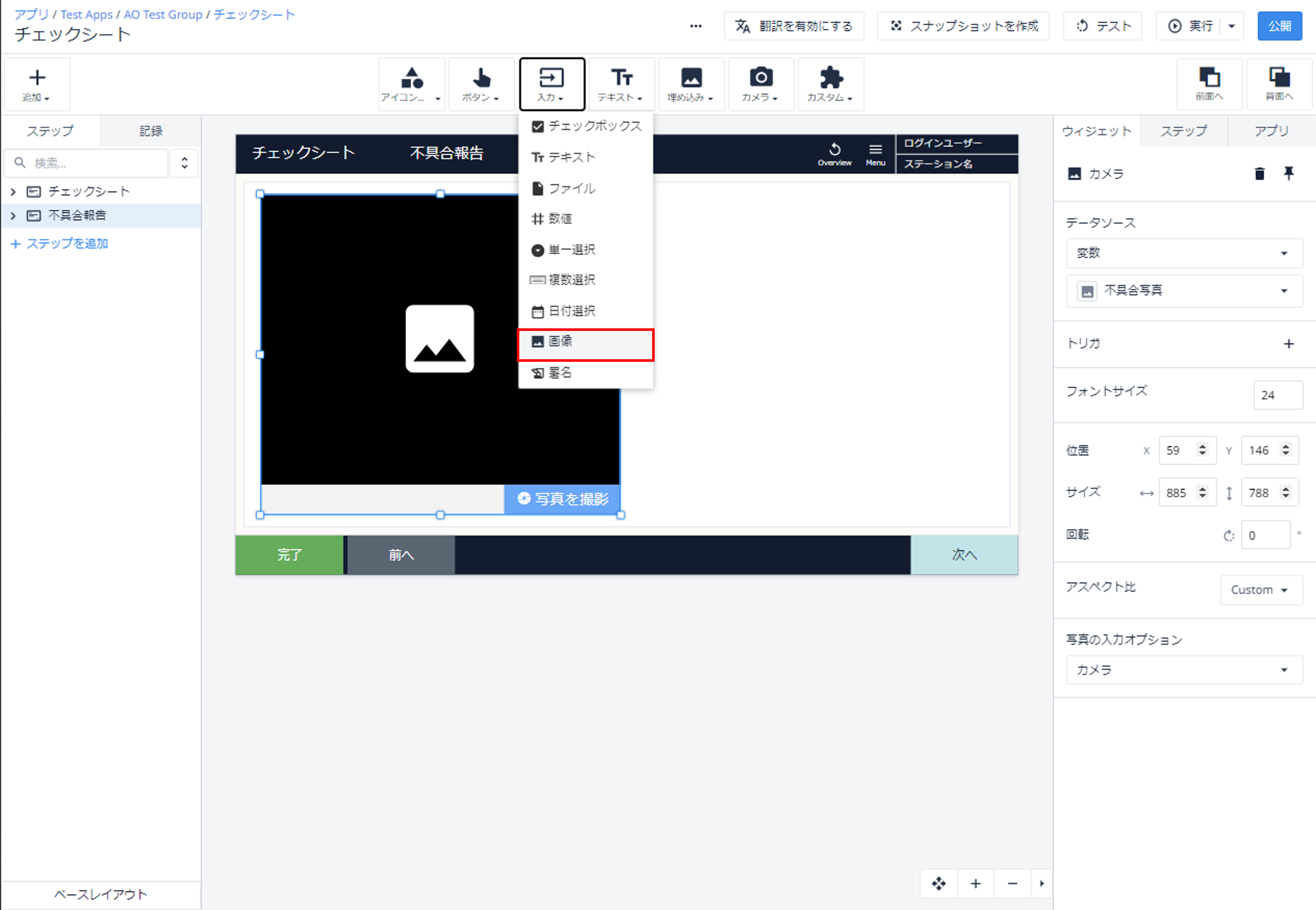The image size is (1316, 910).
Task: Click the fit-to-screen pan icon
Action: tap(939, 883)
